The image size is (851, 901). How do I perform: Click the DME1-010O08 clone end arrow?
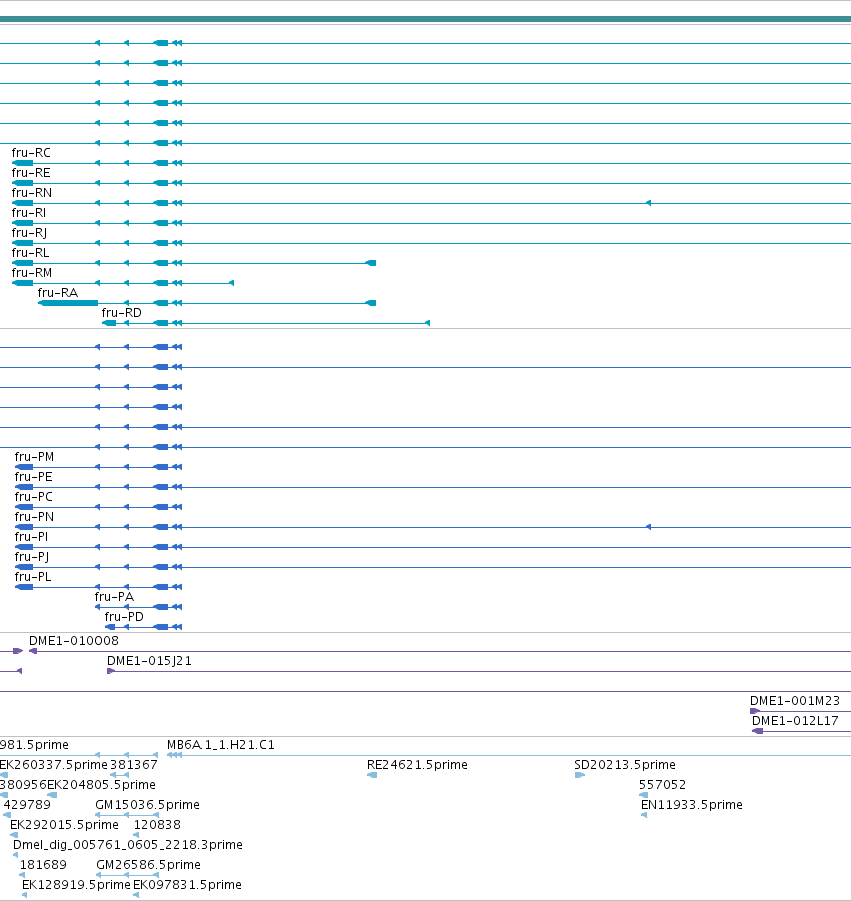33,651
